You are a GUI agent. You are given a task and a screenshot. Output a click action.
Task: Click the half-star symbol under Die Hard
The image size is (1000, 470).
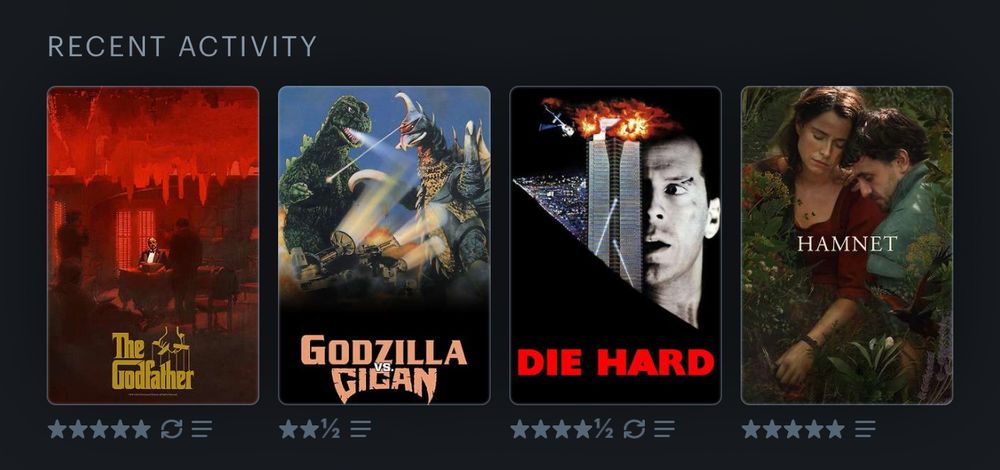coord(603,429)
